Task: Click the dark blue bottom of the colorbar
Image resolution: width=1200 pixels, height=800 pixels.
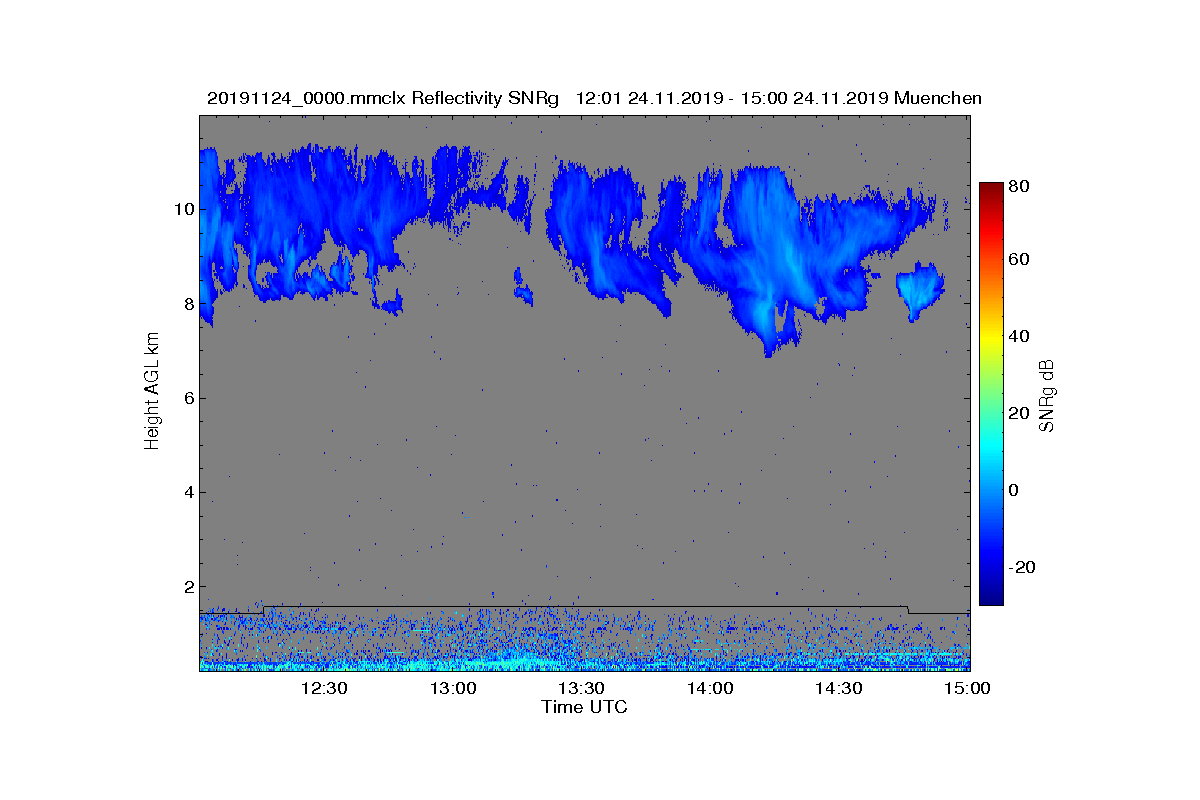Action: pyautogui.click(x=991, y=598)
